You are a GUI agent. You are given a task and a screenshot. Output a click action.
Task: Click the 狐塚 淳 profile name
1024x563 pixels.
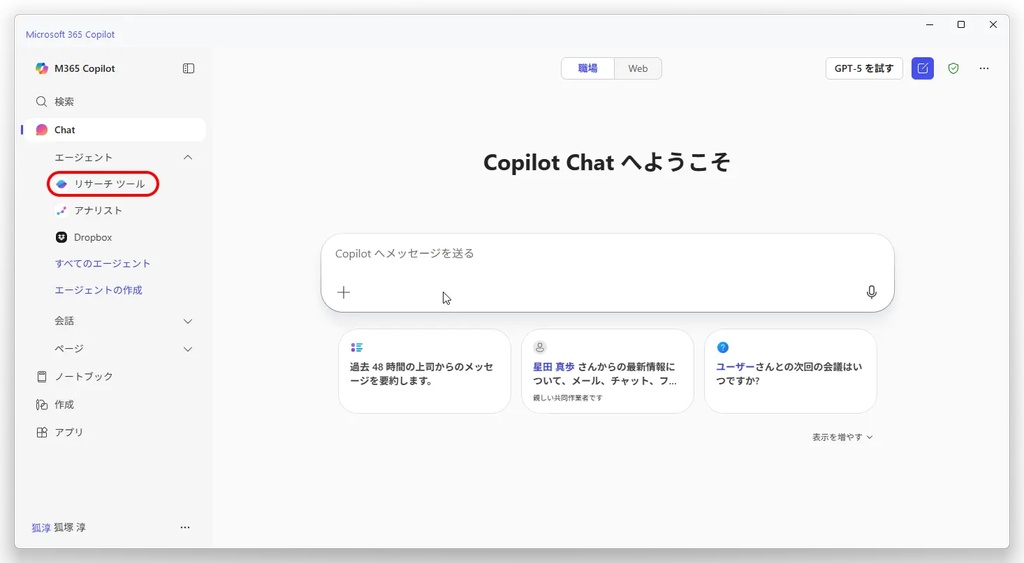click(x=69, y=527)
